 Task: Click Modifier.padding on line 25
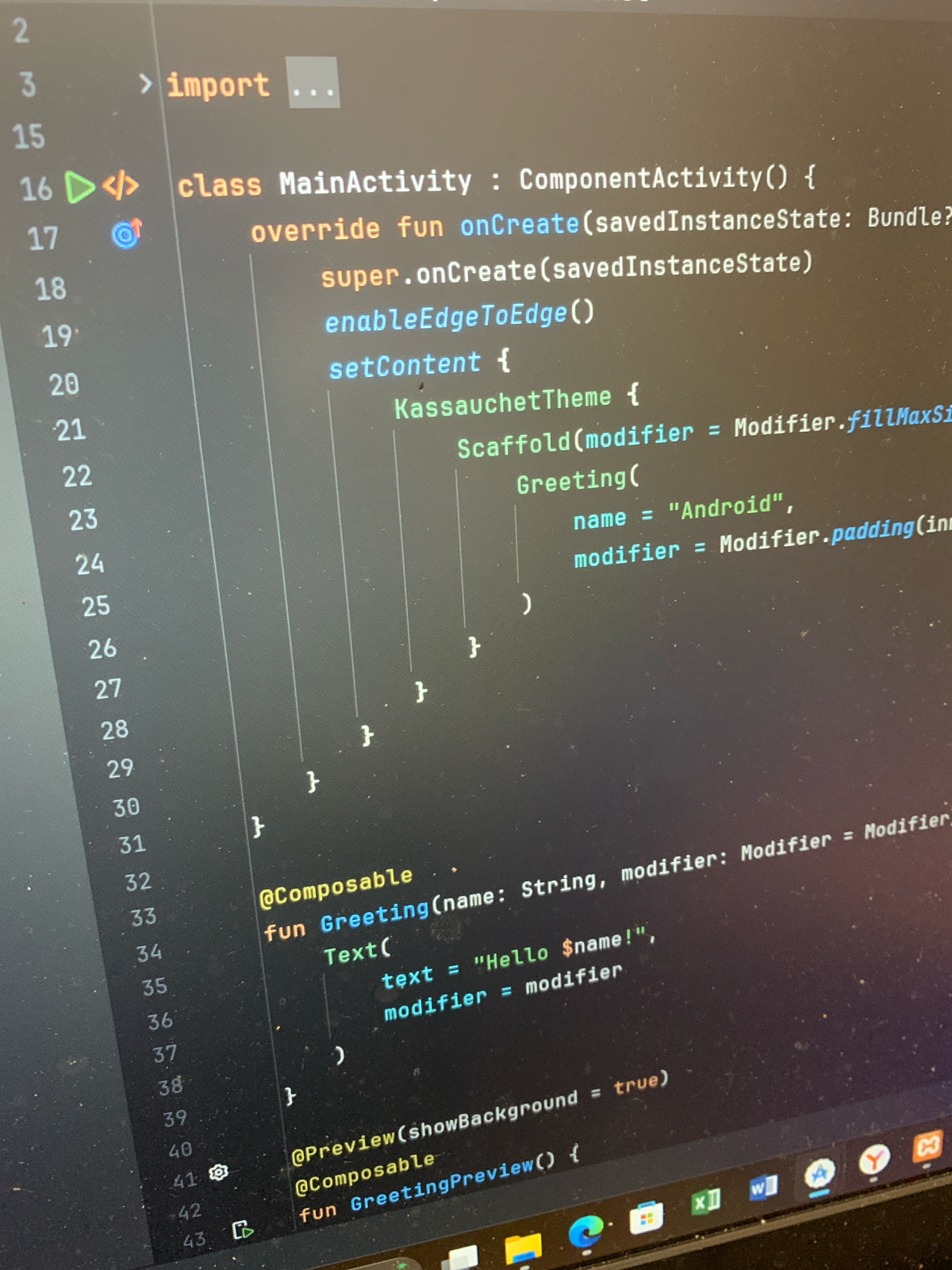pyautogui.click(x=816, y=535)
